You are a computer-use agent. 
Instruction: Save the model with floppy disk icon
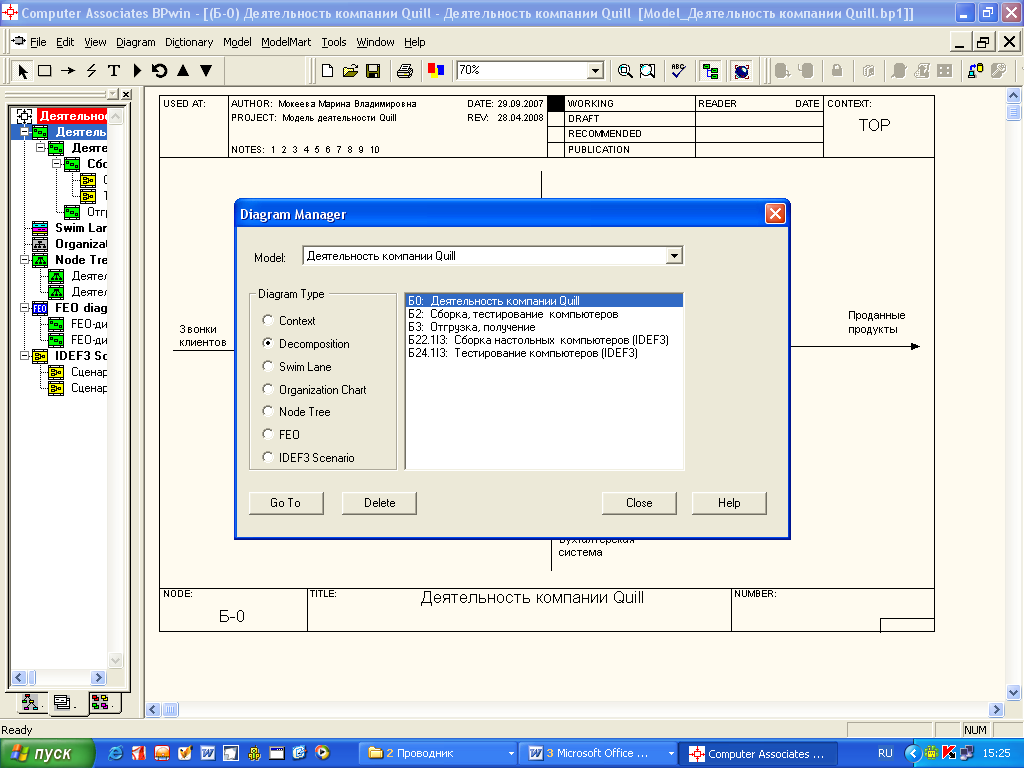point(373,71)
